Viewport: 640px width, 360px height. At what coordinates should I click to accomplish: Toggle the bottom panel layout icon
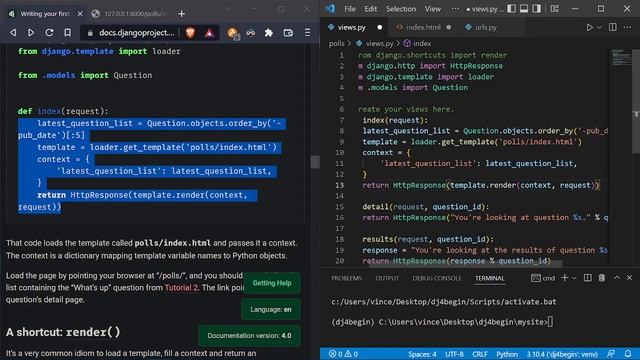coord(524,9)
